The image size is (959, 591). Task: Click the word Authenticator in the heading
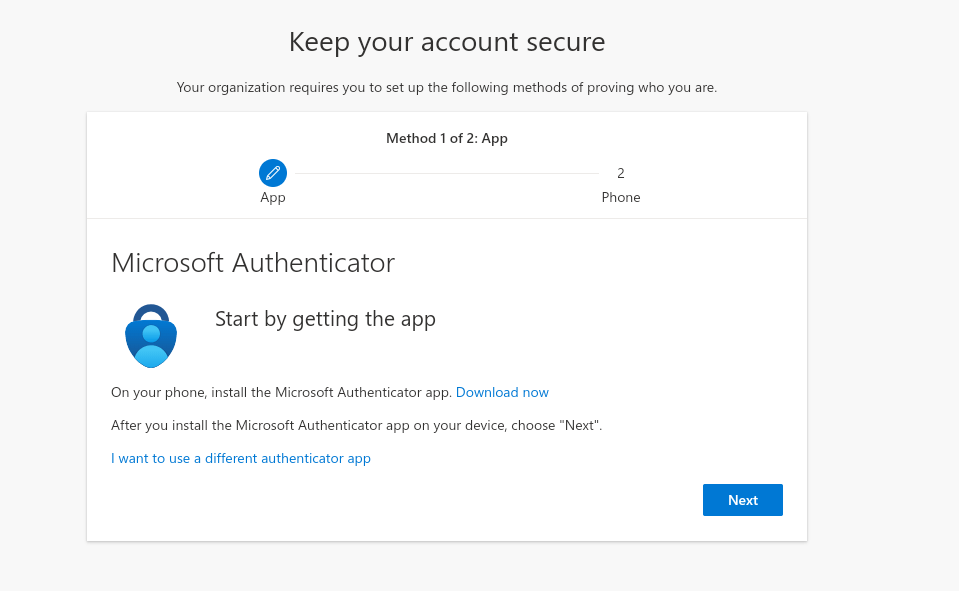click(x=314, y=263)
